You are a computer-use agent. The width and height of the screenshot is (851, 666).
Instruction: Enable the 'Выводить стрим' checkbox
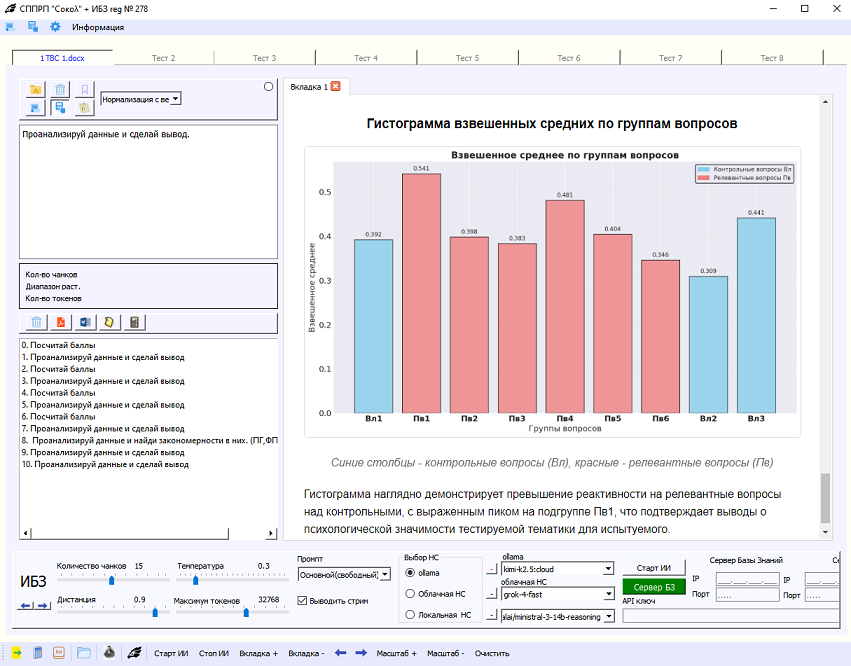point(300,598)
